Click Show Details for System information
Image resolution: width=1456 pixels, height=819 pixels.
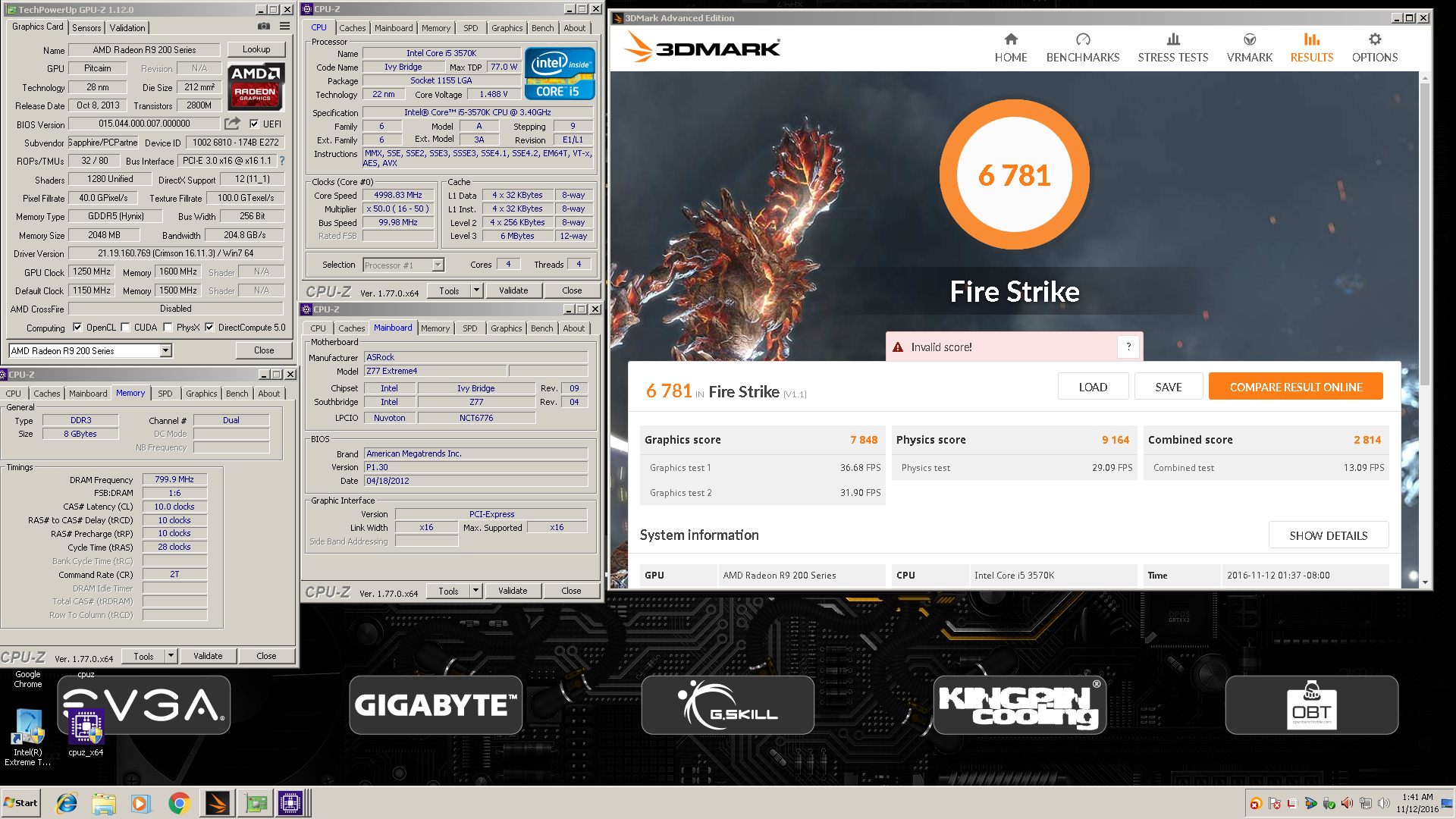[x=1329, y=535]
